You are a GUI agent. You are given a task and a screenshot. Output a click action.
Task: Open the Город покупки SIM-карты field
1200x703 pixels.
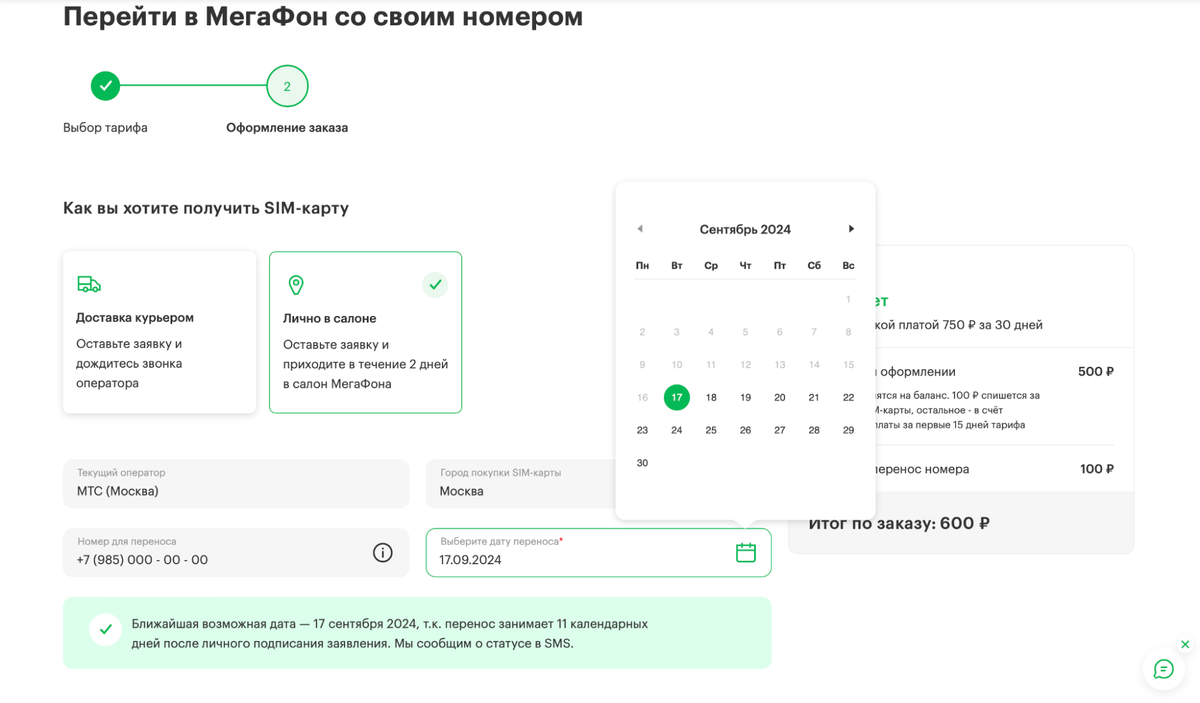point(598,484)
